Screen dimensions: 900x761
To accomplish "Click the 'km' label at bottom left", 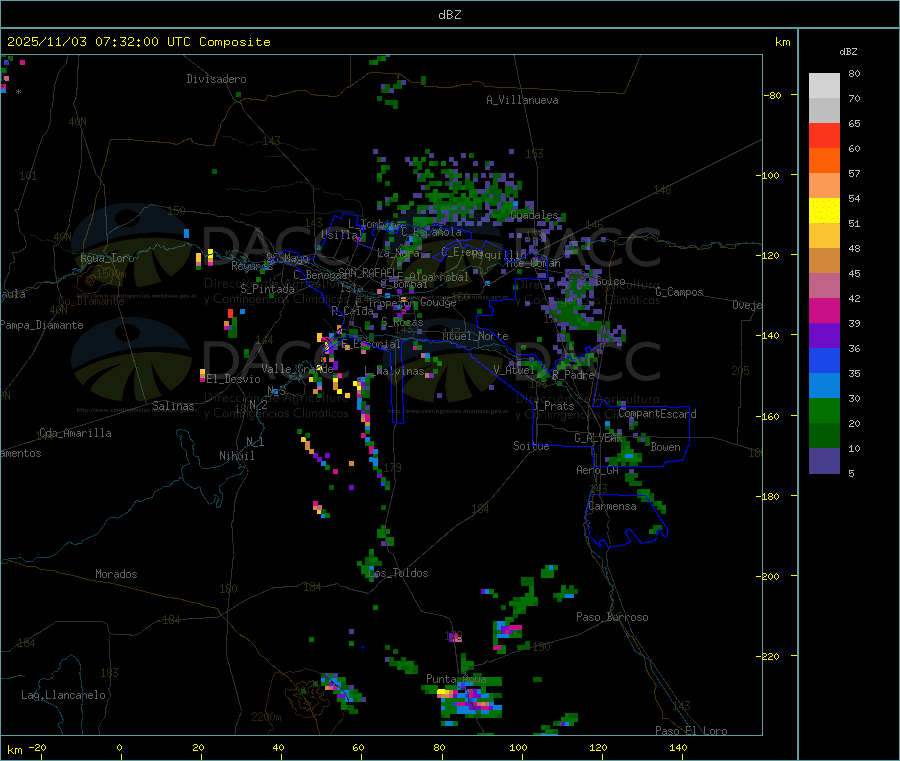I will (x=14, y=750).
